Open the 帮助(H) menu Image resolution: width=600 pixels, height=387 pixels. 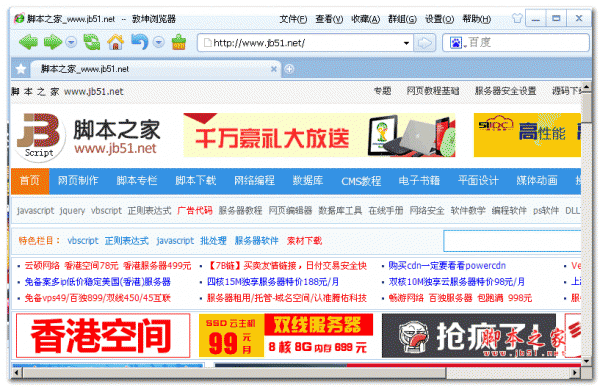(x=476, y=19)
